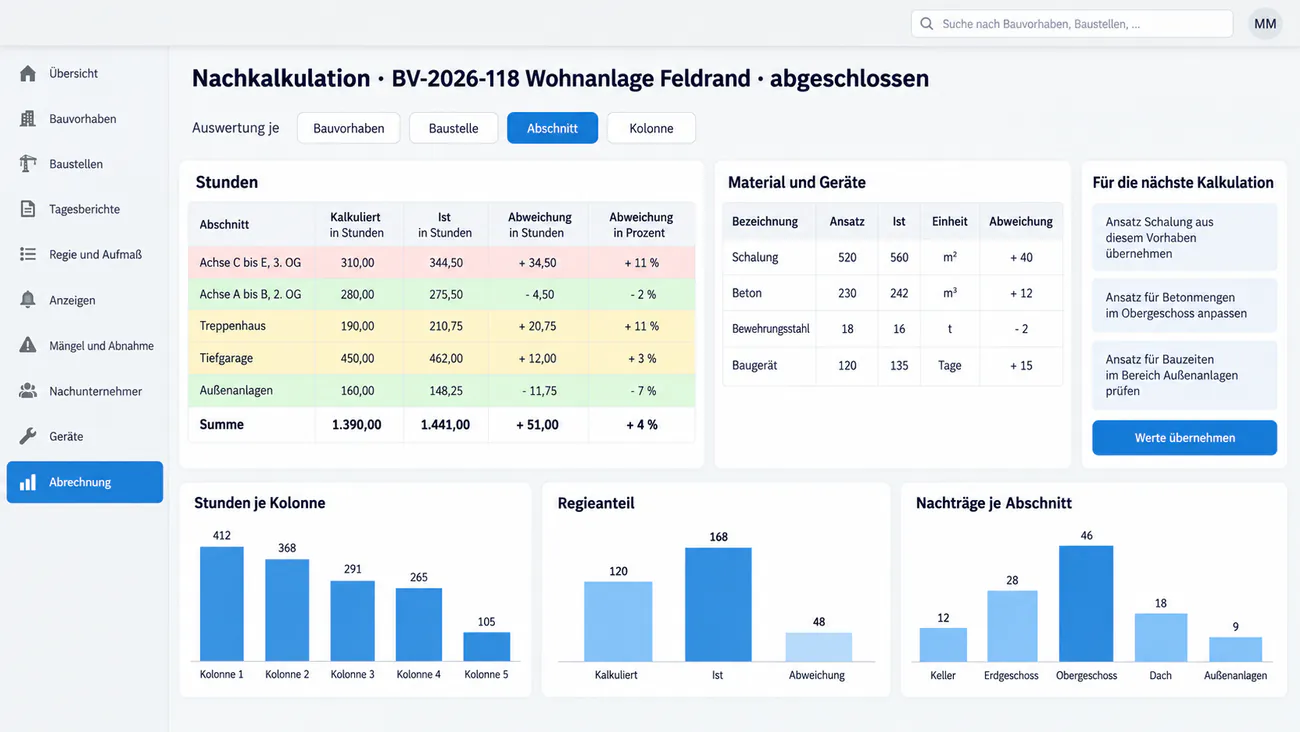Screen dimensions: 1300x732
Task: Click the total deviation value + 51,00
Action: click(x=537, y=425)
